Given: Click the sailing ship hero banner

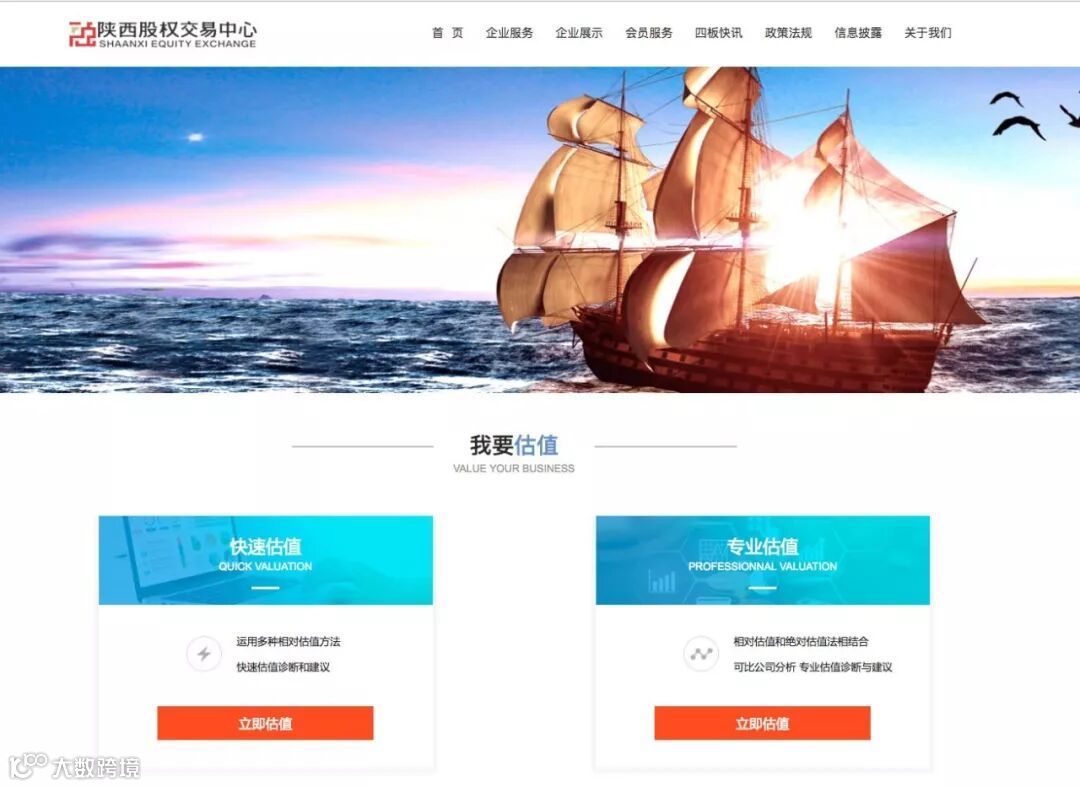Looking at the screenshot, I should (540, 229).
